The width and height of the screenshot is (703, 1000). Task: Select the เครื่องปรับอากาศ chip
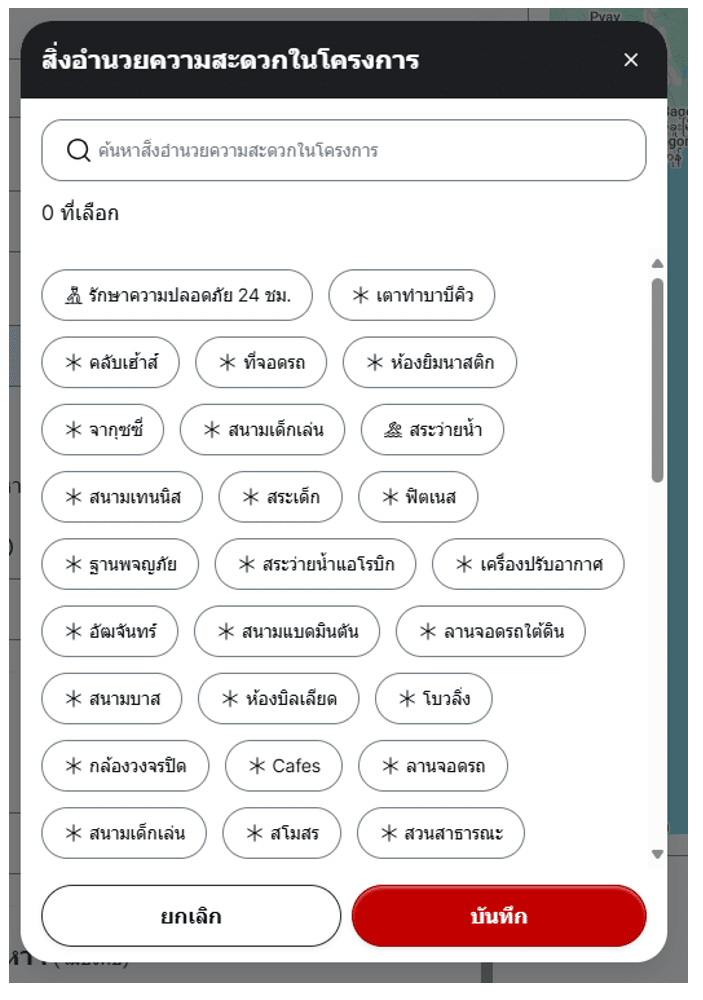(528, 565)
